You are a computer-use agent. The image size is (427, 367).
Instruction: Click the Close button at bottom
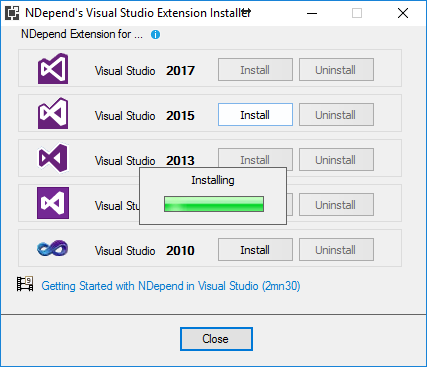pyautogui.click(x=216, y=339)
